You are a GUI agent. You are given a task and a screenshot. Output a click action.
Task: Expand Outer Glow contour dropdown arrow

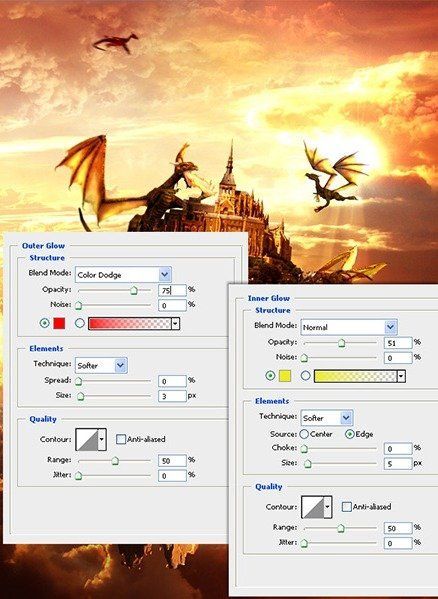click(102, 439)
